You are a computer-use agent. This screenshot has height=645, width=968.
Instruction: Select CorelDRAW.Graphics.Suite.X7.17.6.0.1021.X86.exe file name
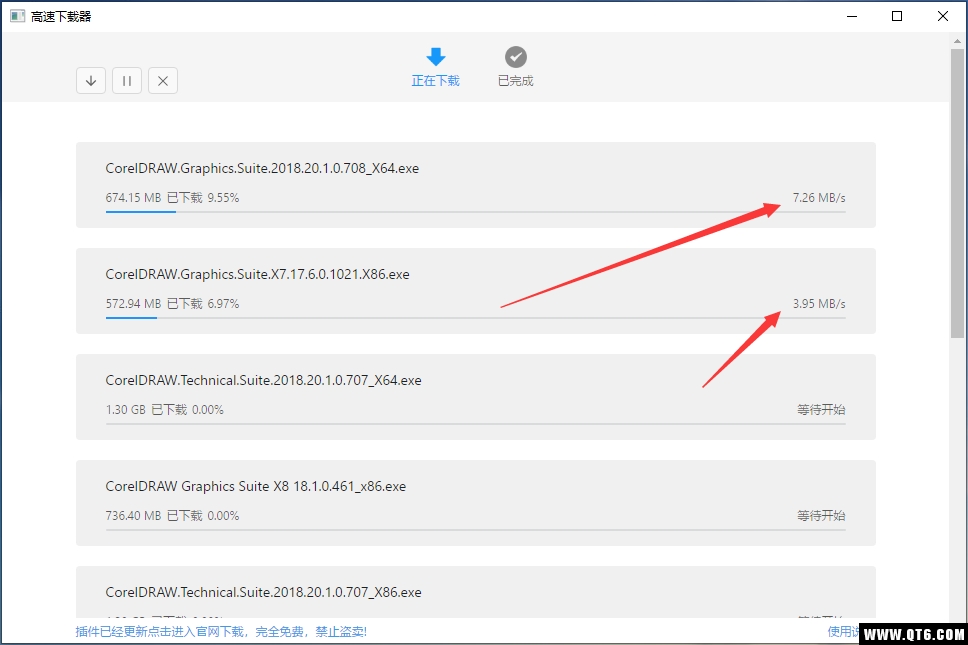pos(257,275)
